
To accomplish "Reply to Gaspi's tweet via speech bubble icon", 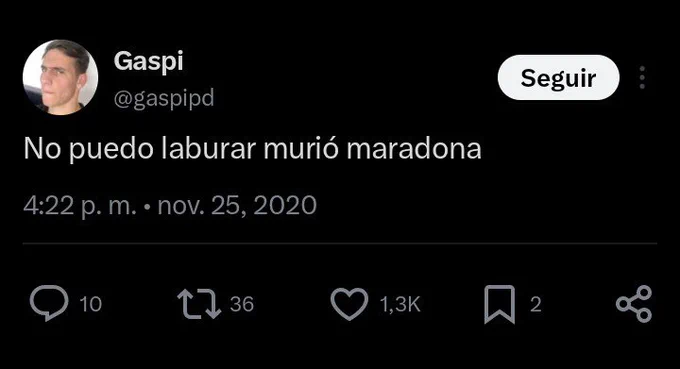I will pos(49,303).
